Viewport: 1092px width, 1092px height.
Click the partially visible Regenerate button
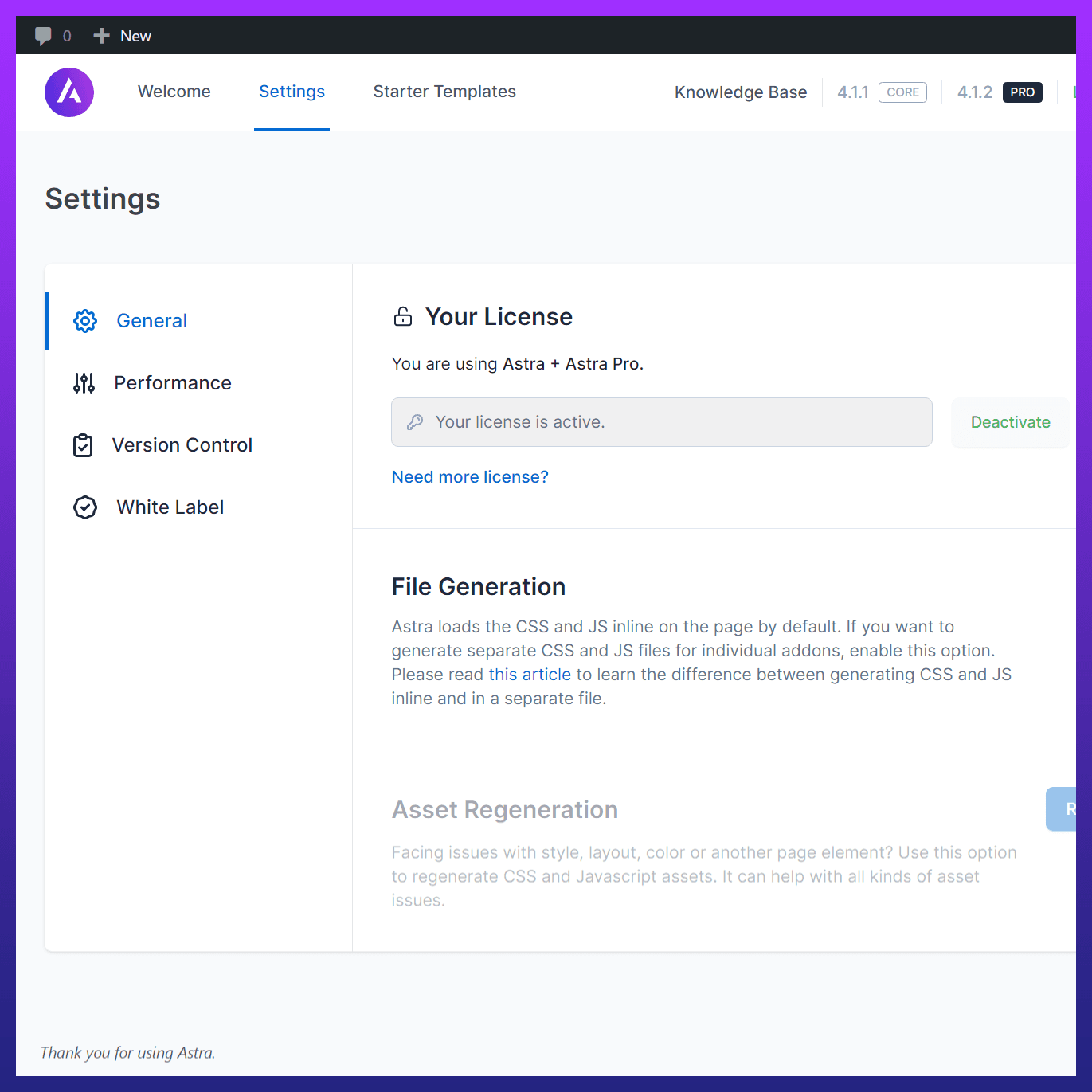[x=1061, y=809]
